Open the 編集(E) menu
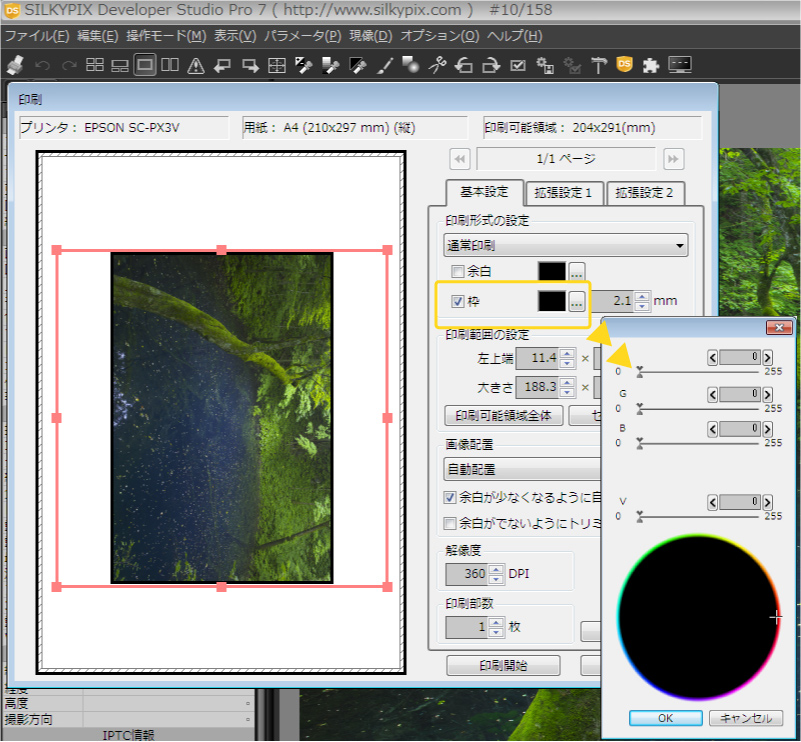The height and width of the screenshot is (742, 801). click(98, 36)
